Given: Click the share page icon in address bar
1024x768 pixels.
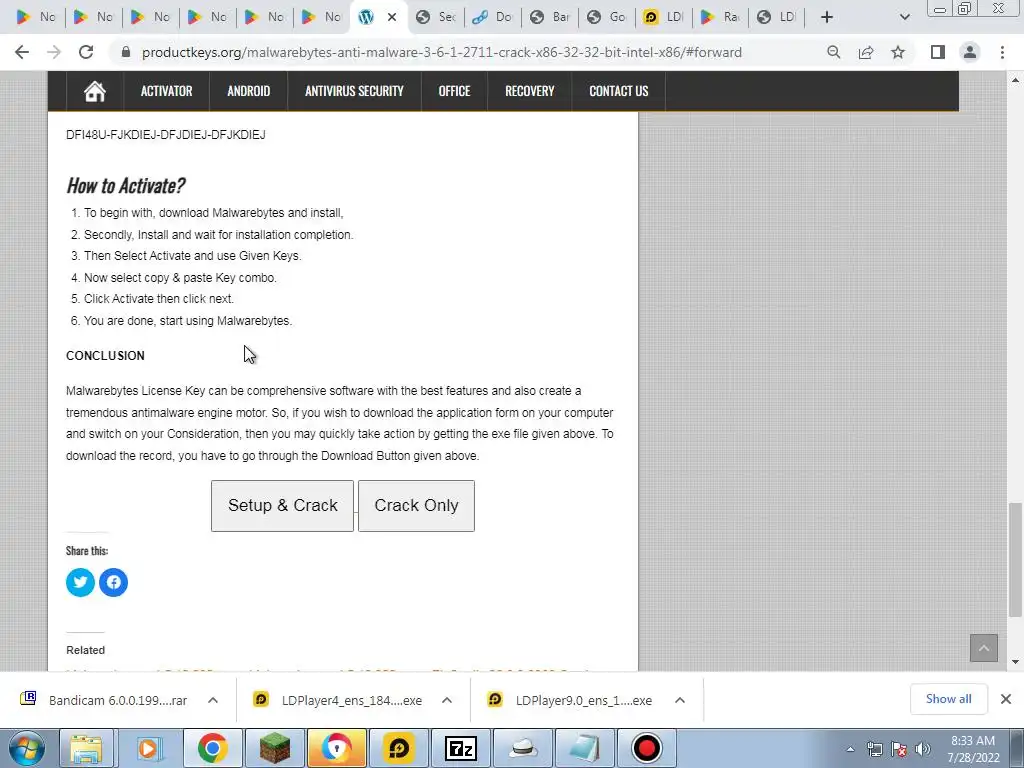Looking at the screenshot, I should pos(866,52).
